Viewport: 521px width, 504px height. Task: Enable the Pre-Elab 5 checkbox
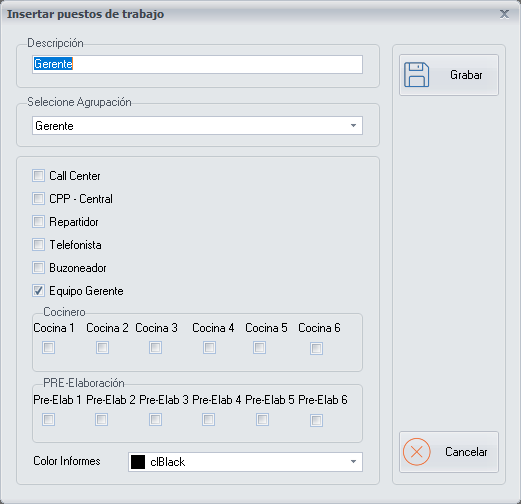pos(262,419)
